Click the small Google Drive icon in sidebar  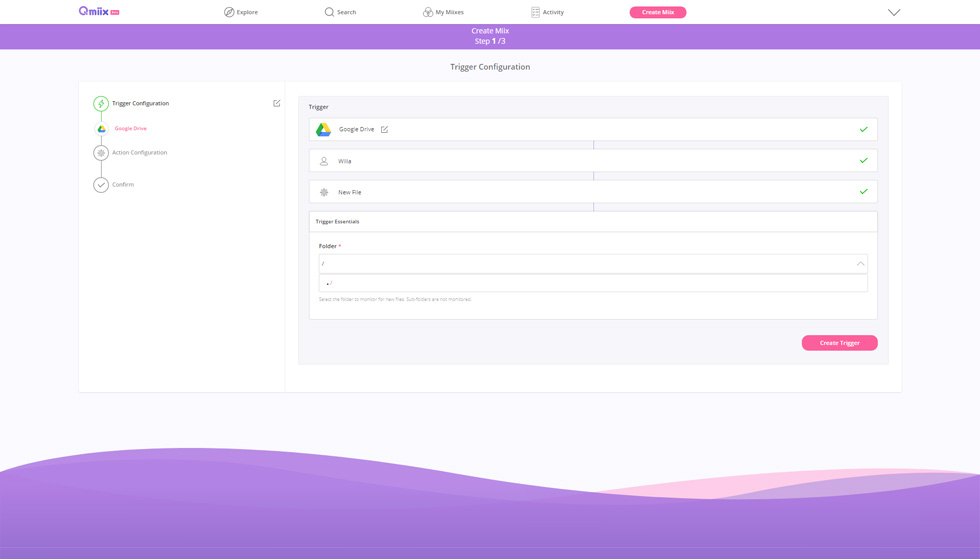[101, 129]
